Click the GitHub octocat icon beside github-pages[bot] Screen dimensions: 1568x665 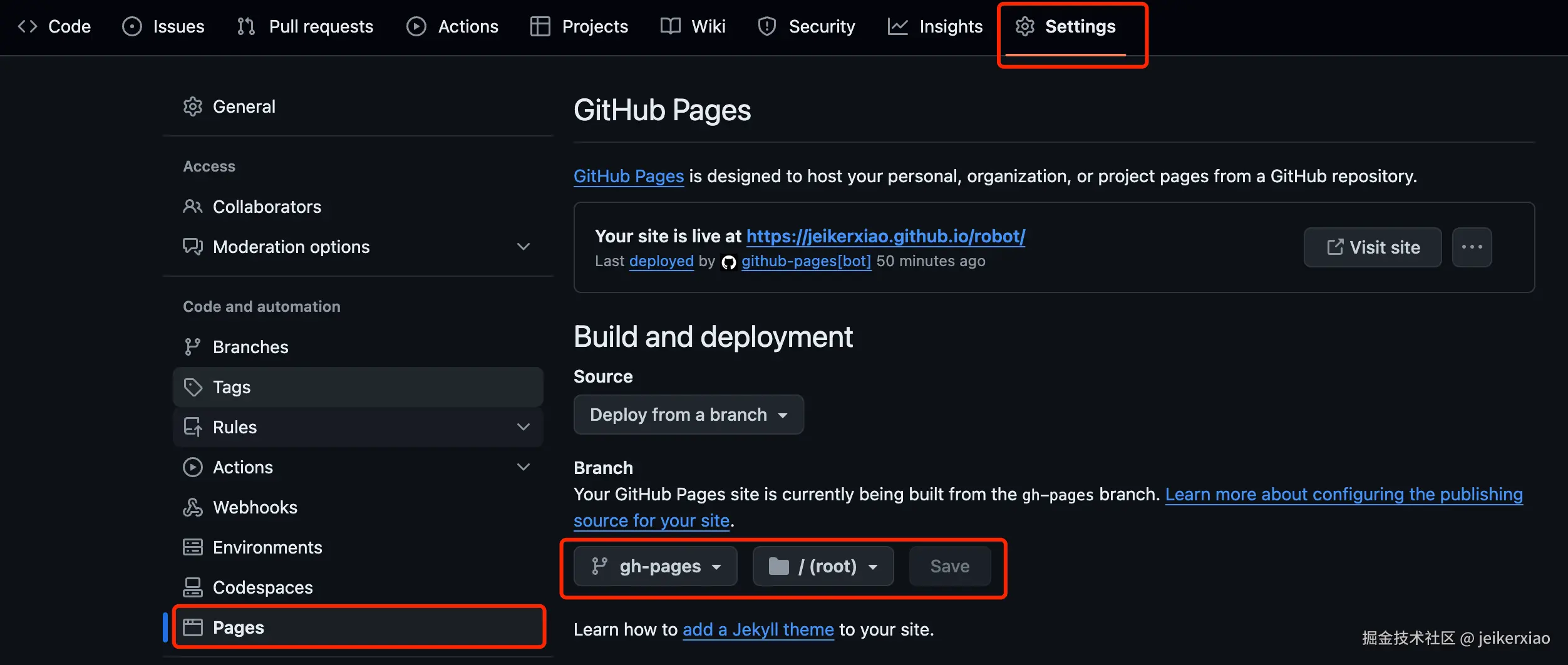point(729,262)
